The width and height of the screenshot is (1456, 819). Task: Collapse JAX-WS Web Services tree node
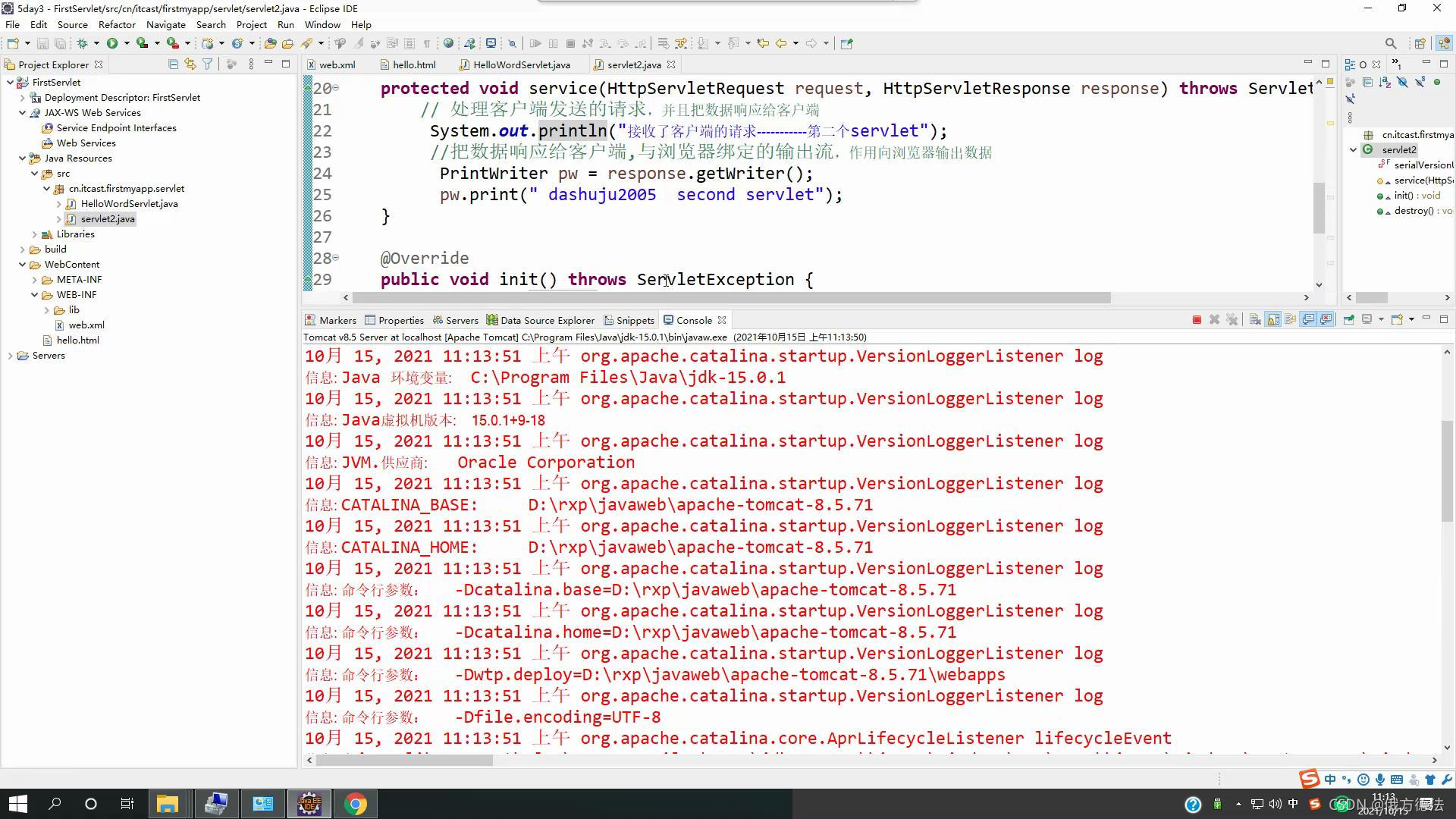(22, 112)
